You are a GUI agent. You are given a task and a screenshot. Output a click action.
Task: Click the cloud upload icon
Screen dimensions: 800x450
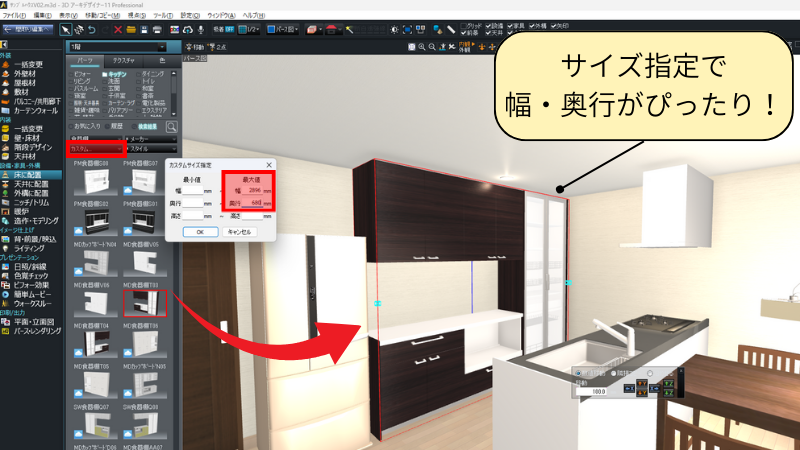point(188,30)
